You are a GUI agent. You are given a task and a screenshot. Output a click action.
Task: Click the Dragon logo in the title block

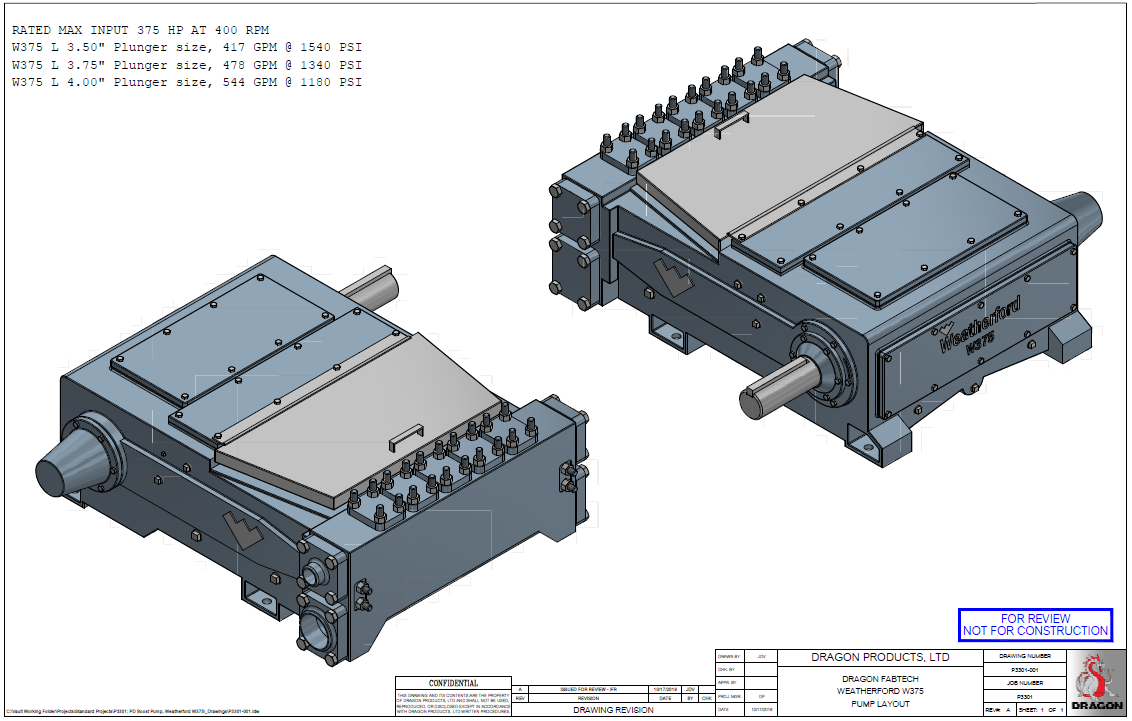pos(1096,680)
